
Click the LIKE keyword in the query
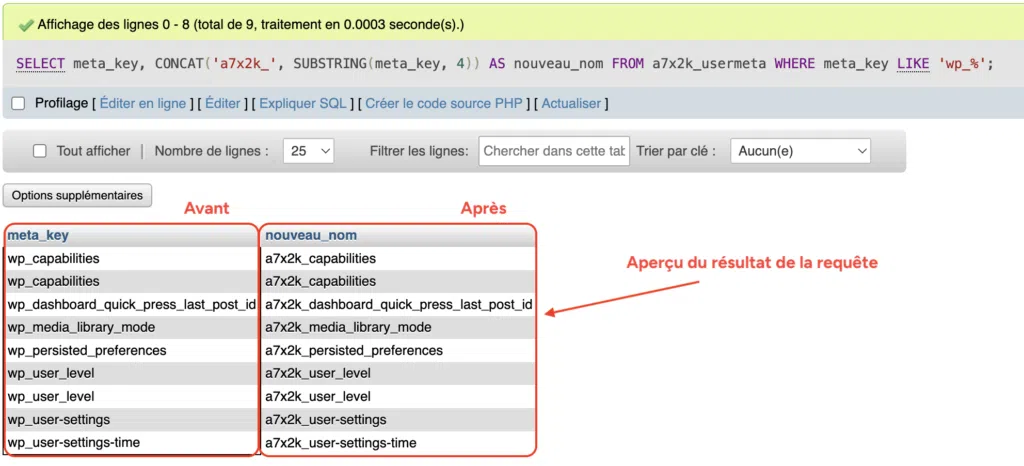pyautogui.click(x=912, y=64)
